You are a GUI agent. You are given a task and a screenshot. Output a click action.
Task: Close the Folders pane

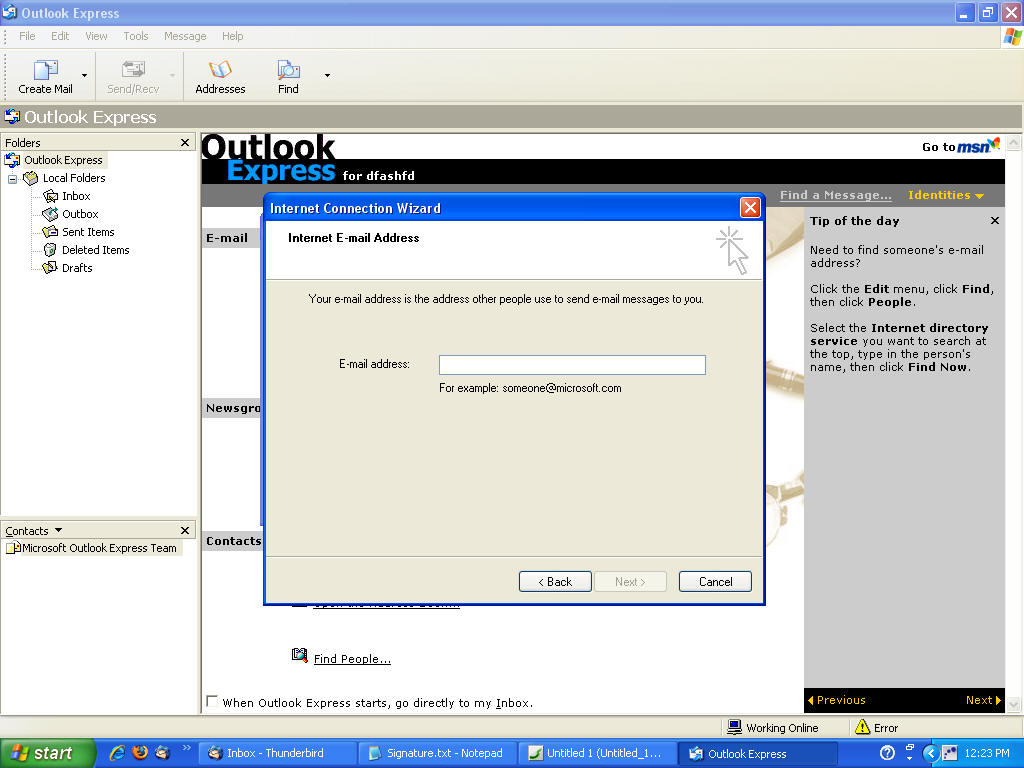(x=185, y=142)
